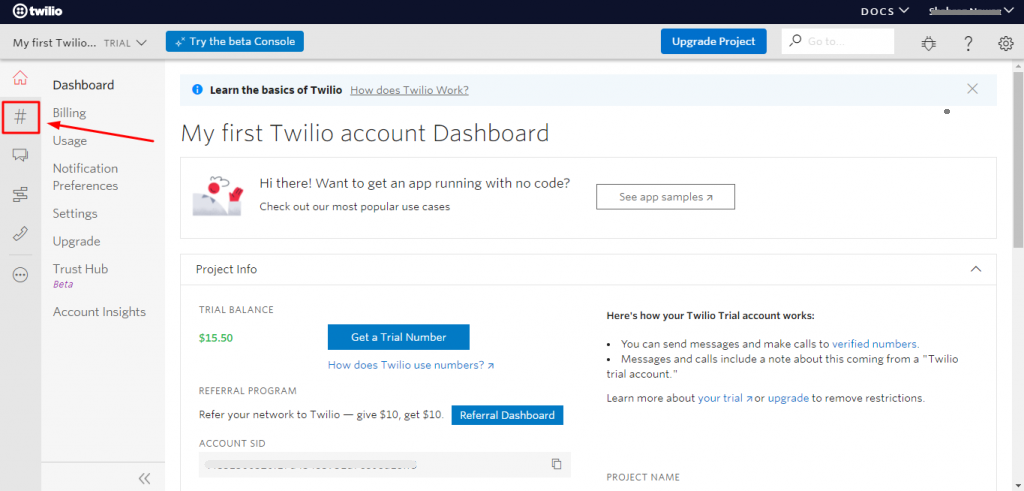Click the Upgrade Project button
The image size is (1024, 491).
(713, 41)
